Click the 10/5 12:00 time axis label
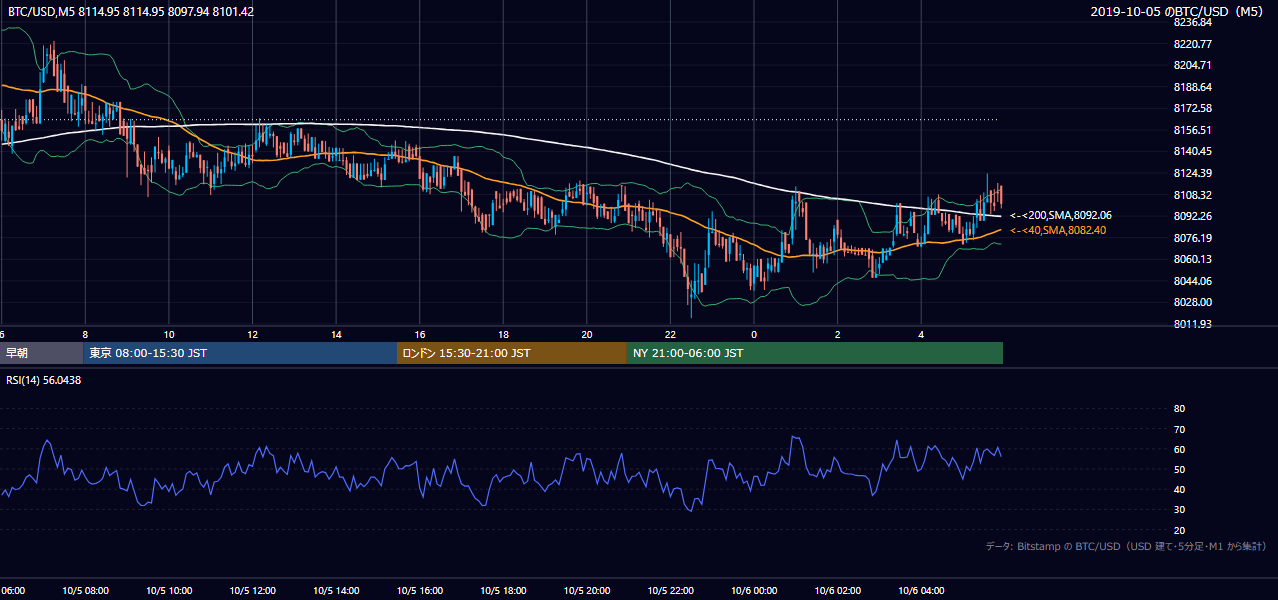1278x600 pixels. coord(252,591)
